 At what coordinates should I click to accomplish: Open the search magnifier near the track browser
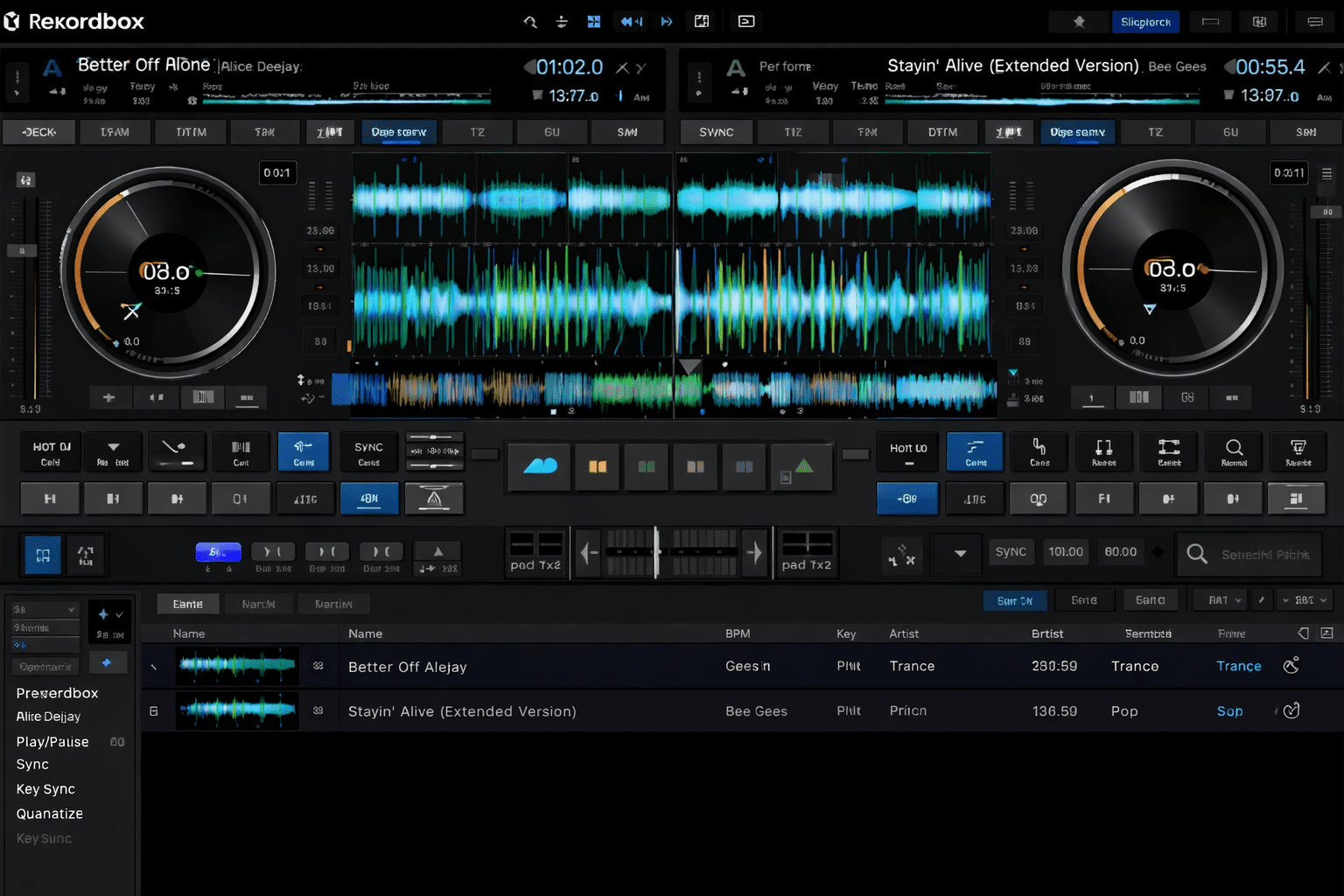(1195, 553)
